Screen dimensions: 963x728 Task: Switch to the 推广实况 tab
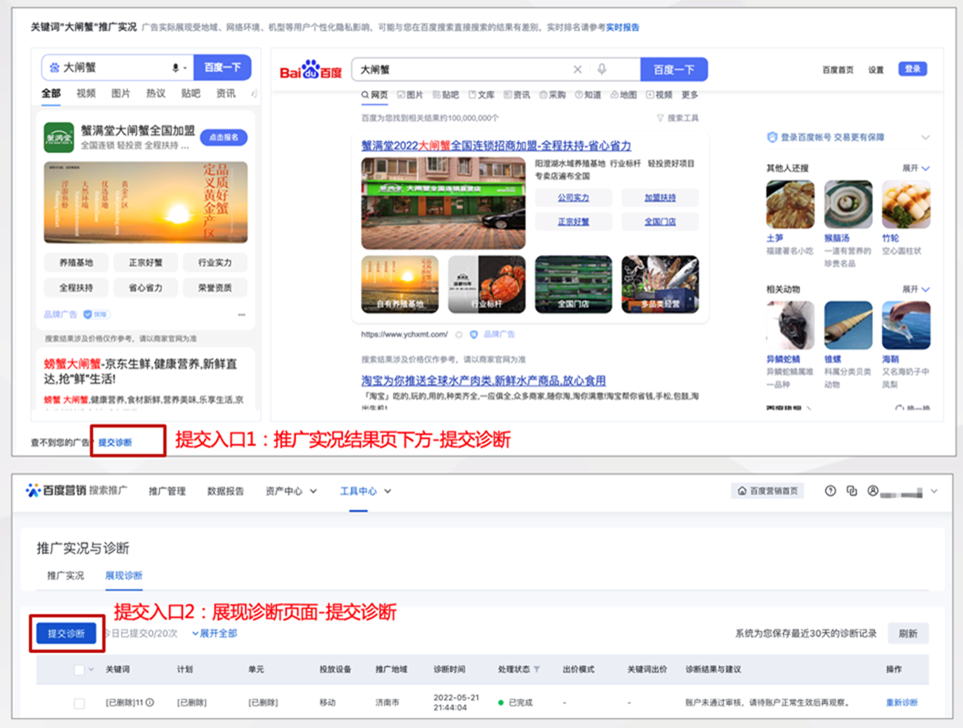(66, 576)
